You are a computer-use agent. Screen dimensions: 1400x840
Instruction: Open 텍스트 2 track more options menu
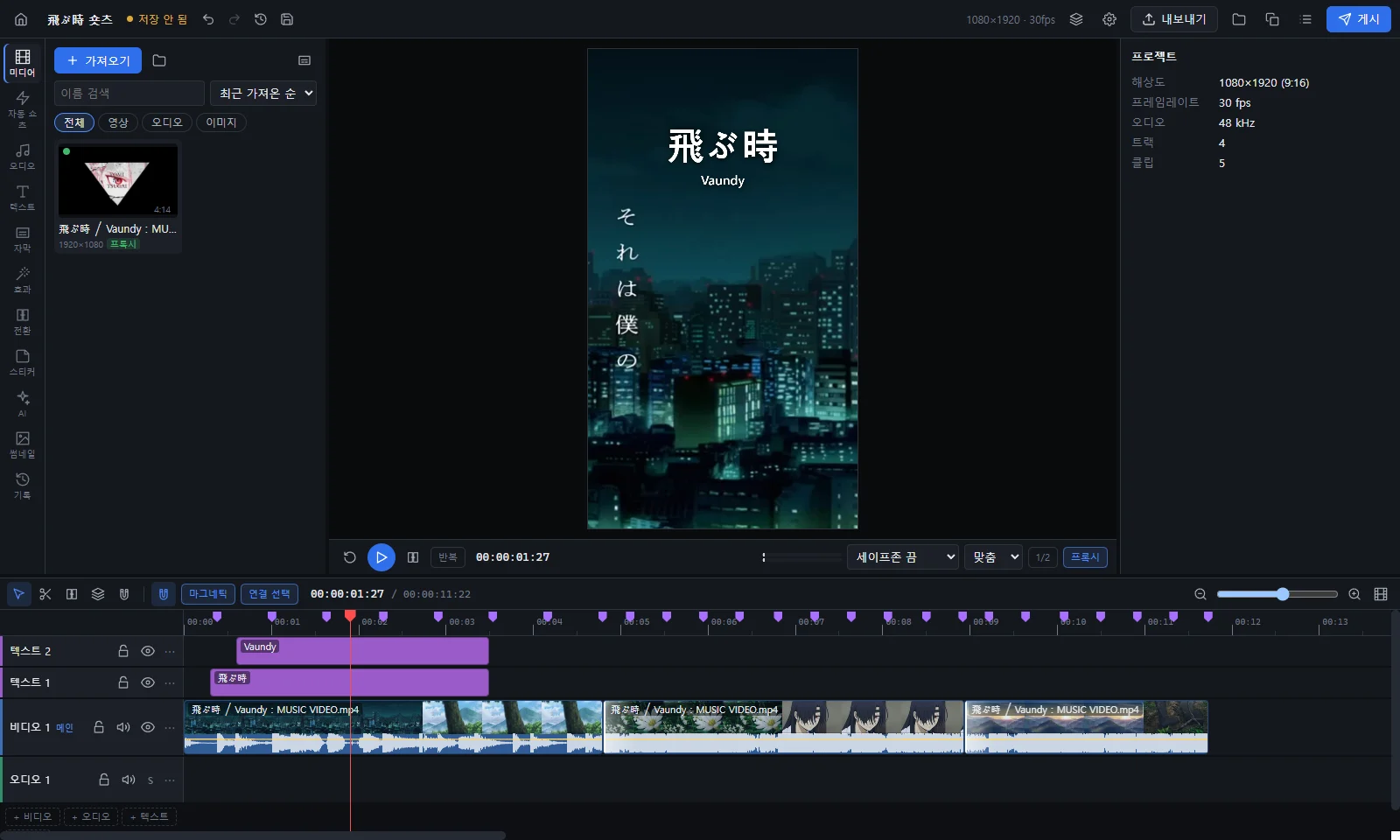(x=170, y=651)
